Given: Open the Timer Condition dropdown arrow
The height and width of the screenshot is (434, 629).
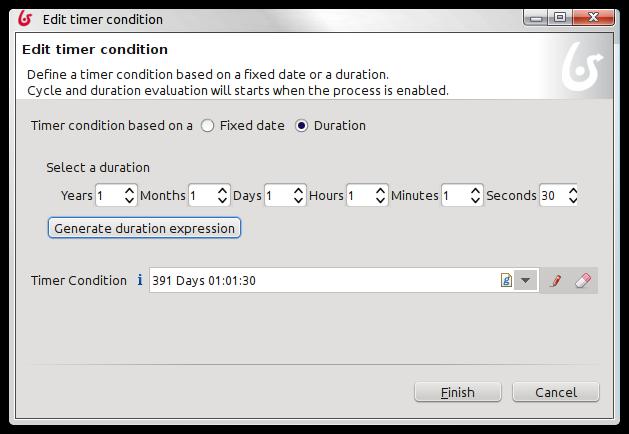Looking at the screenshot, I should (x=526, y=280).
